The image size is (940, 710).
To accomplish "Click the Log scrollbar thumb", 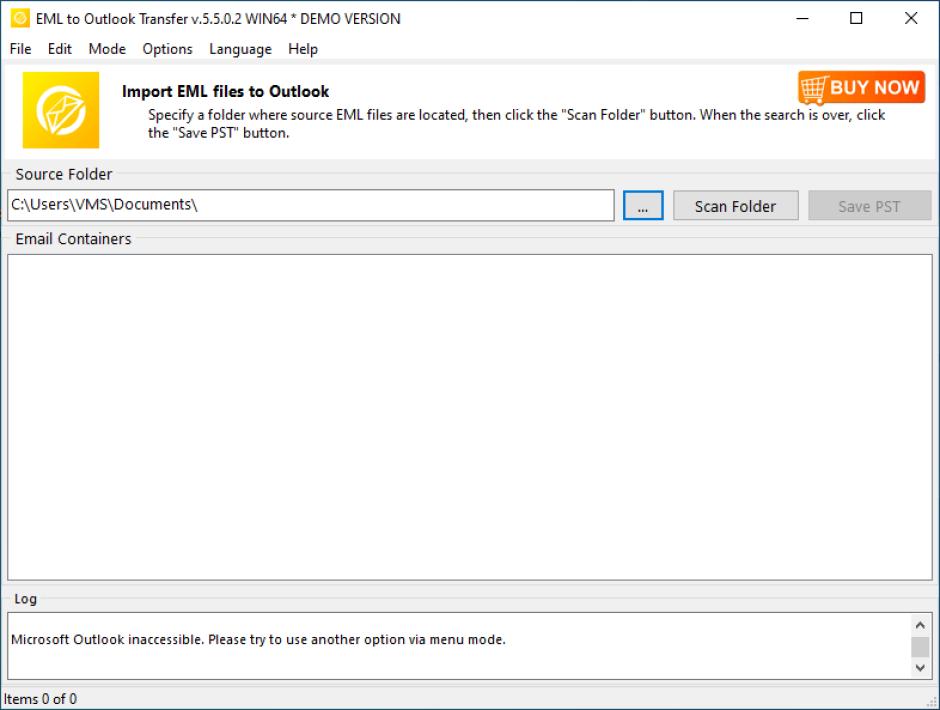I will 920,646.
